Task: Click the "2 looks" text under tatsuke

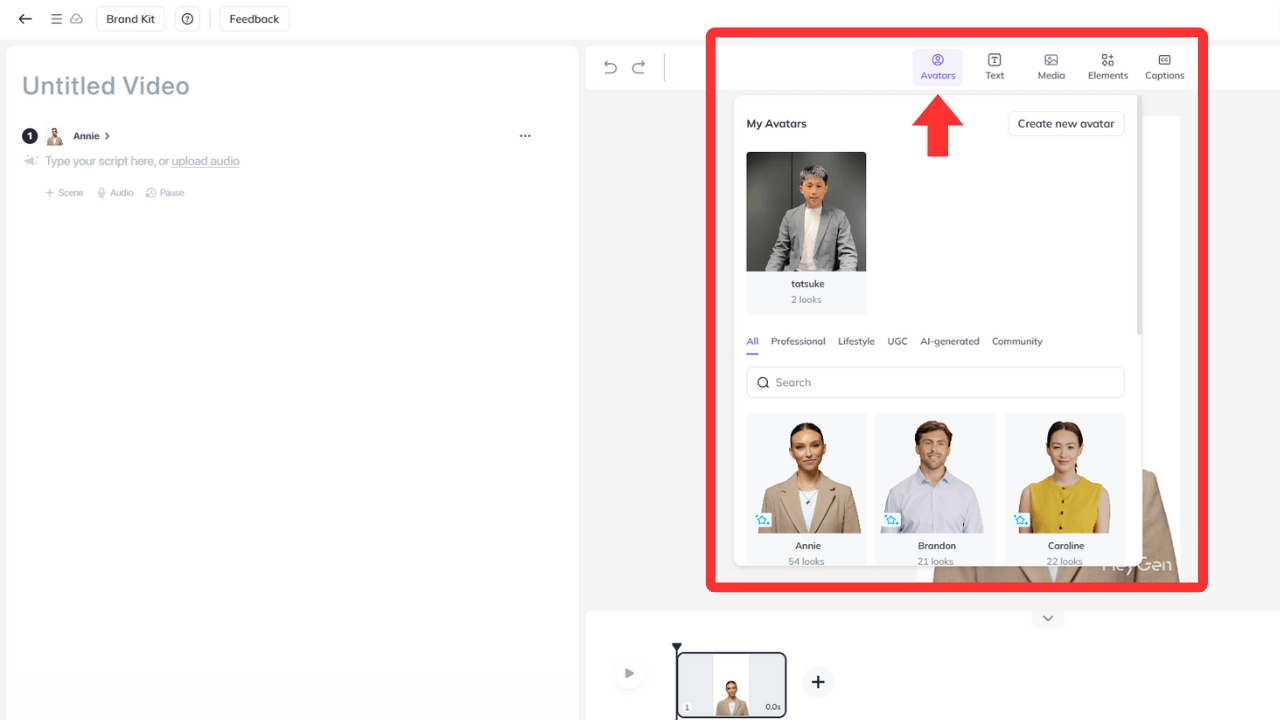Action: coord(806,300)
